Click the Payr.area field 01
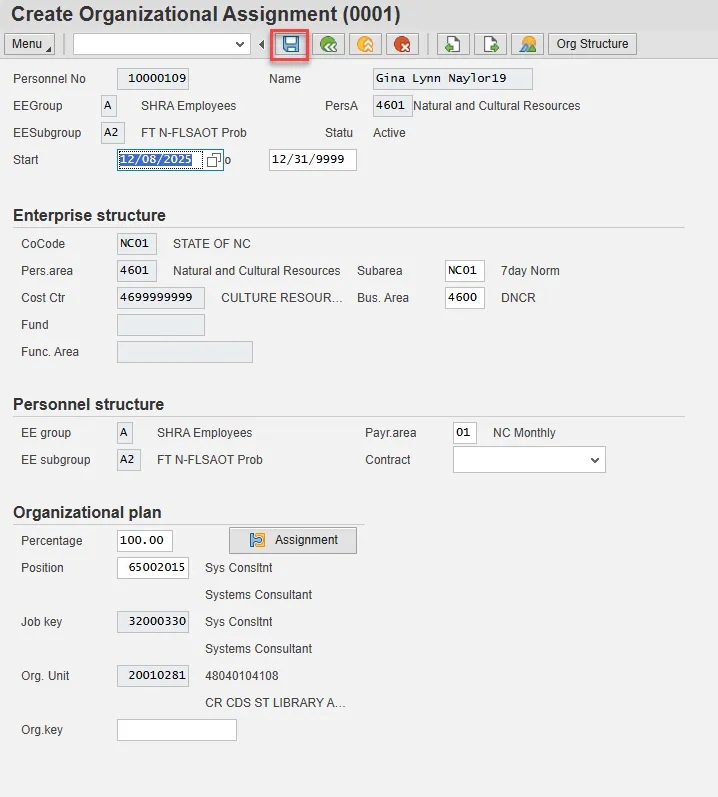 pyautogui.click(x=464, y=433)
